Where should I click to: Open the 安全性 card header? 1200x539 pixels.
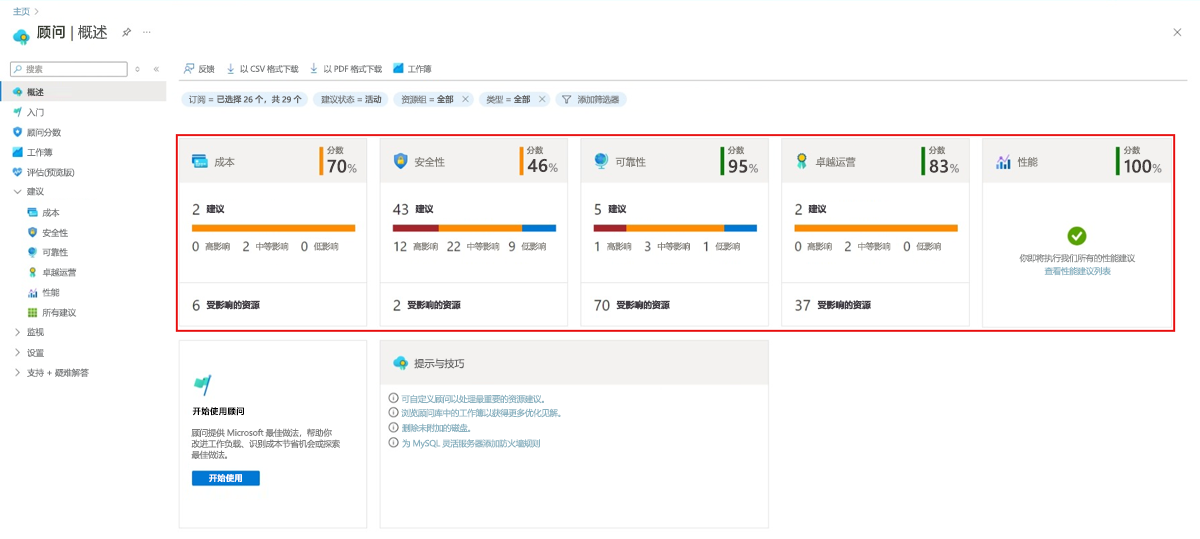(474, 161)
